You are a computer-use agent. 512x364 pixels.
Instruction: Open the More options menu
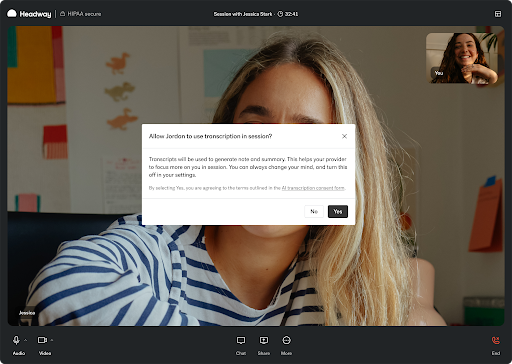(286, 345)
